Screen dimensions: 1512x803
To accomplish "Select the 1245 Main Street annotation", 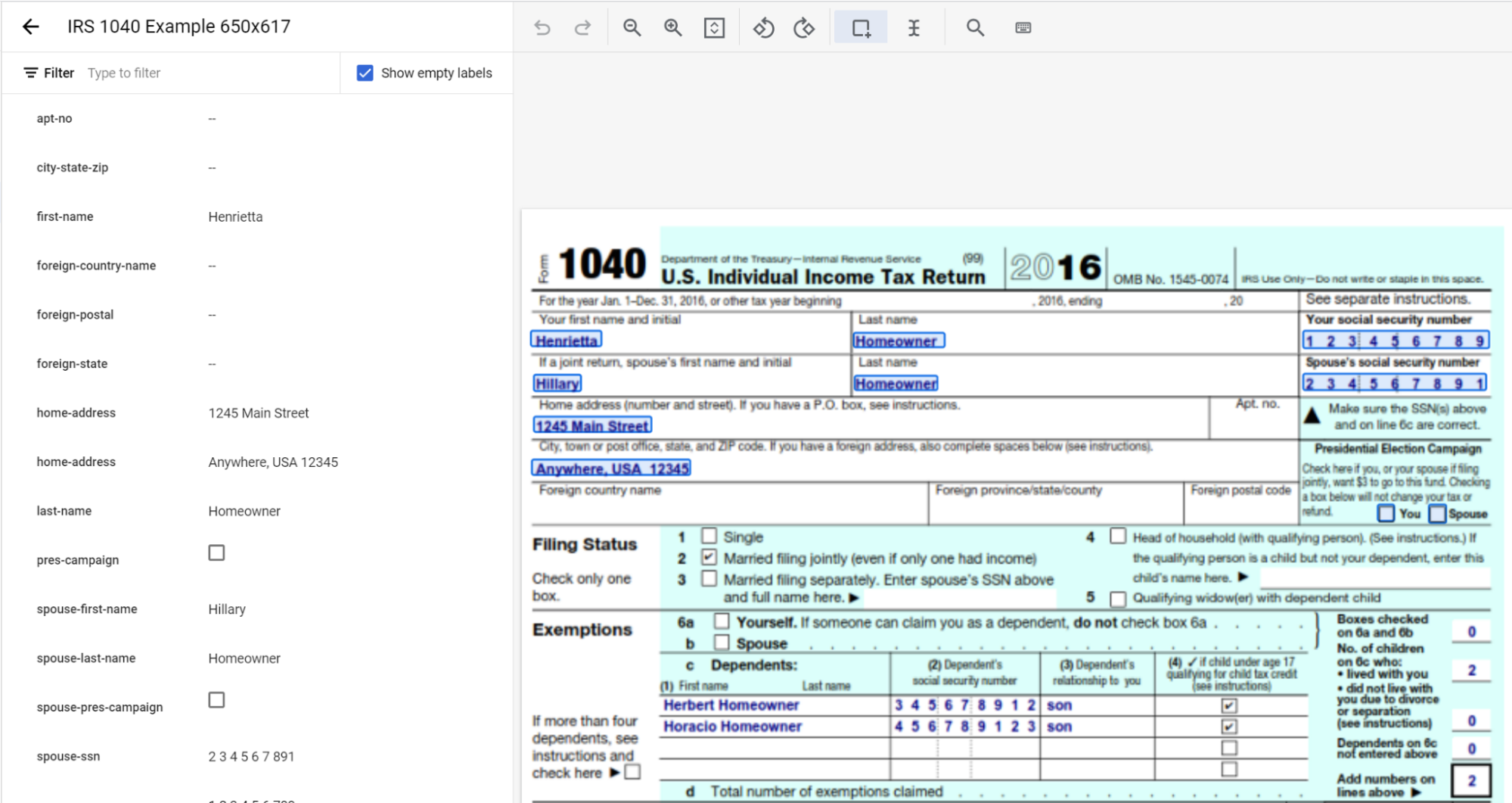I will pos(592,425).
